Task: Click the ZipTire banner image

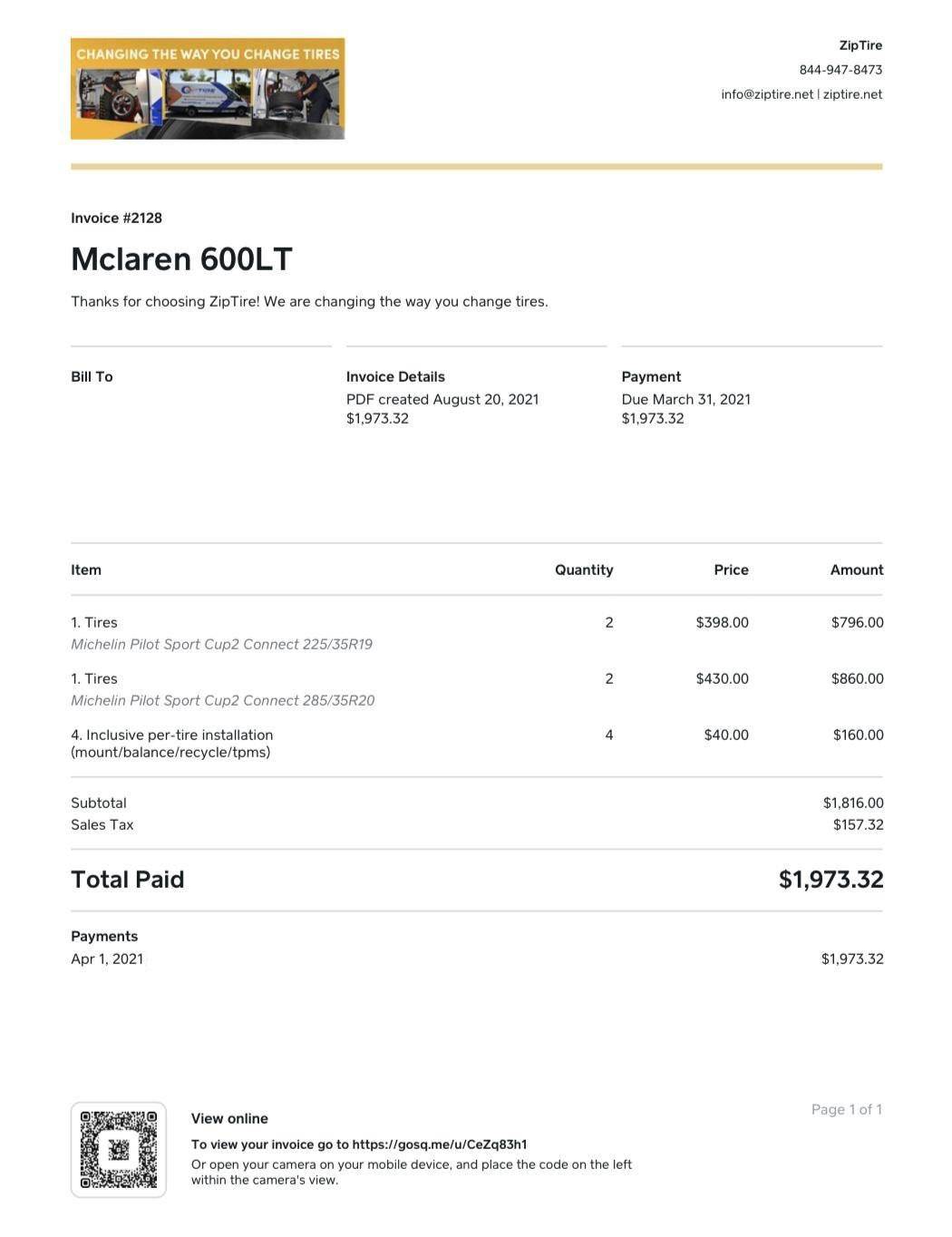Action: 208,89
